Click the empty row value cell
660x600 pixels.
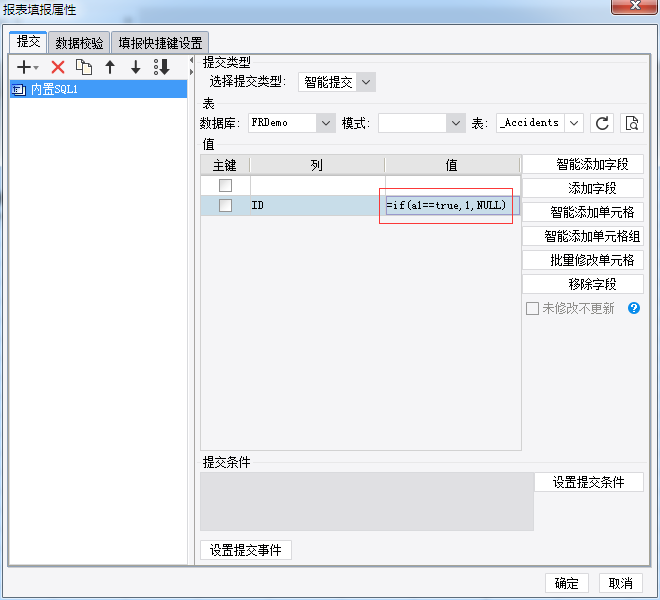[x=452, y=185]
